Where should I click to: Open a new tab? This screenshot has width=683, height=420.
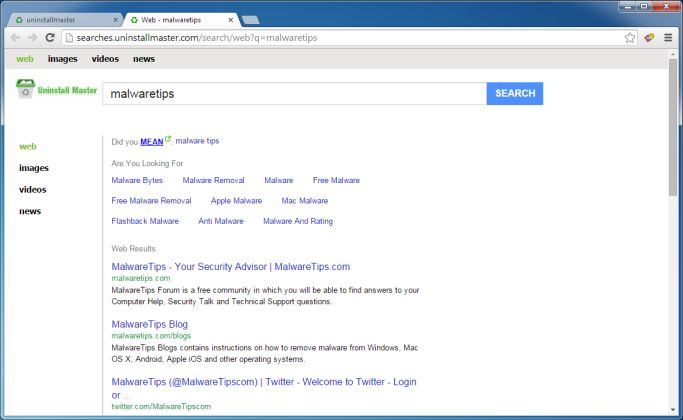(x=250, y=20)
